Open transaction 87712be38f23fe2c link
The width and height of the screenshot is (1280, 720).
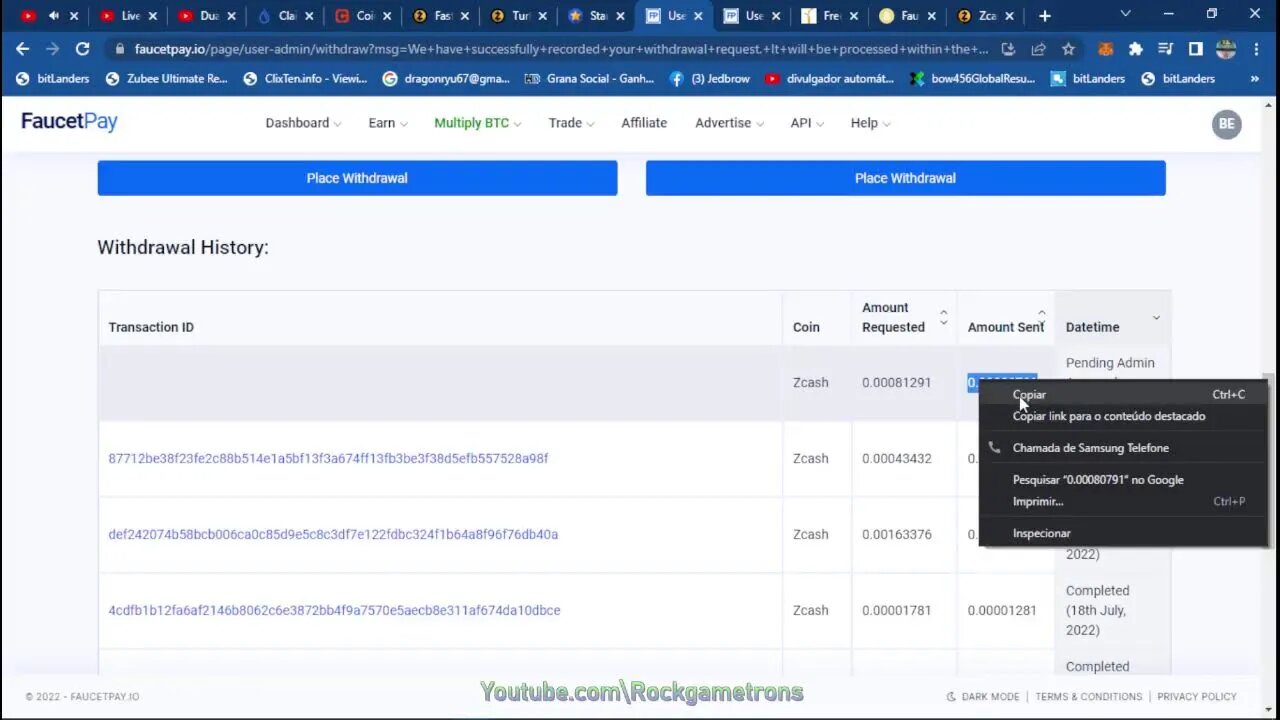pos(328,459)
